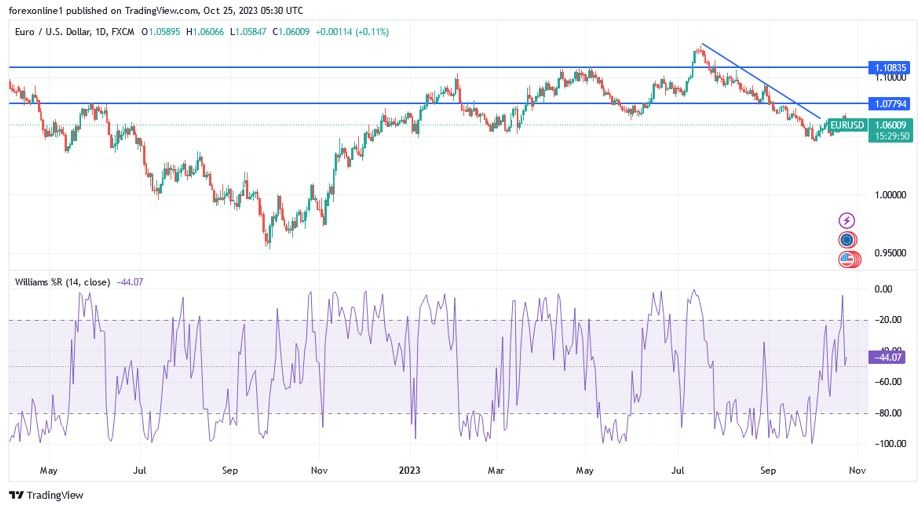Click the Mar label on time axis
This screenshot has width=918, height=509.
(497, 468)
